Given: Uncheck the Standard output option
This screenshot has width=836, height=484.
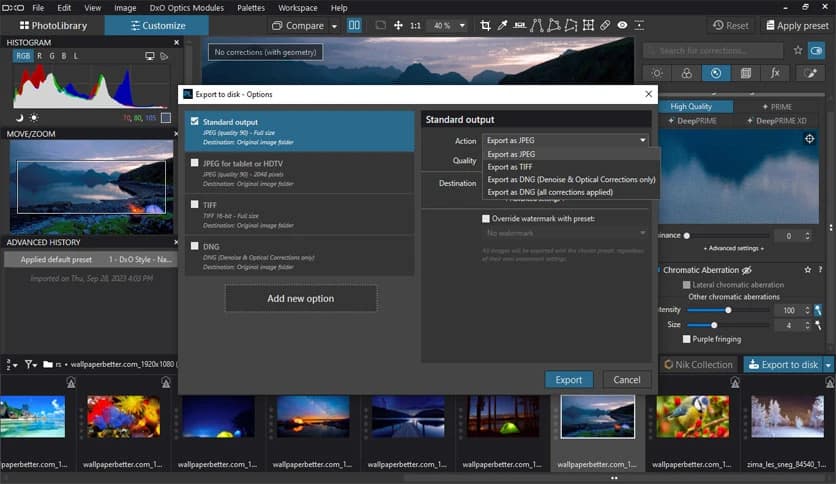Looking at the screenshot, I should 195,122.
